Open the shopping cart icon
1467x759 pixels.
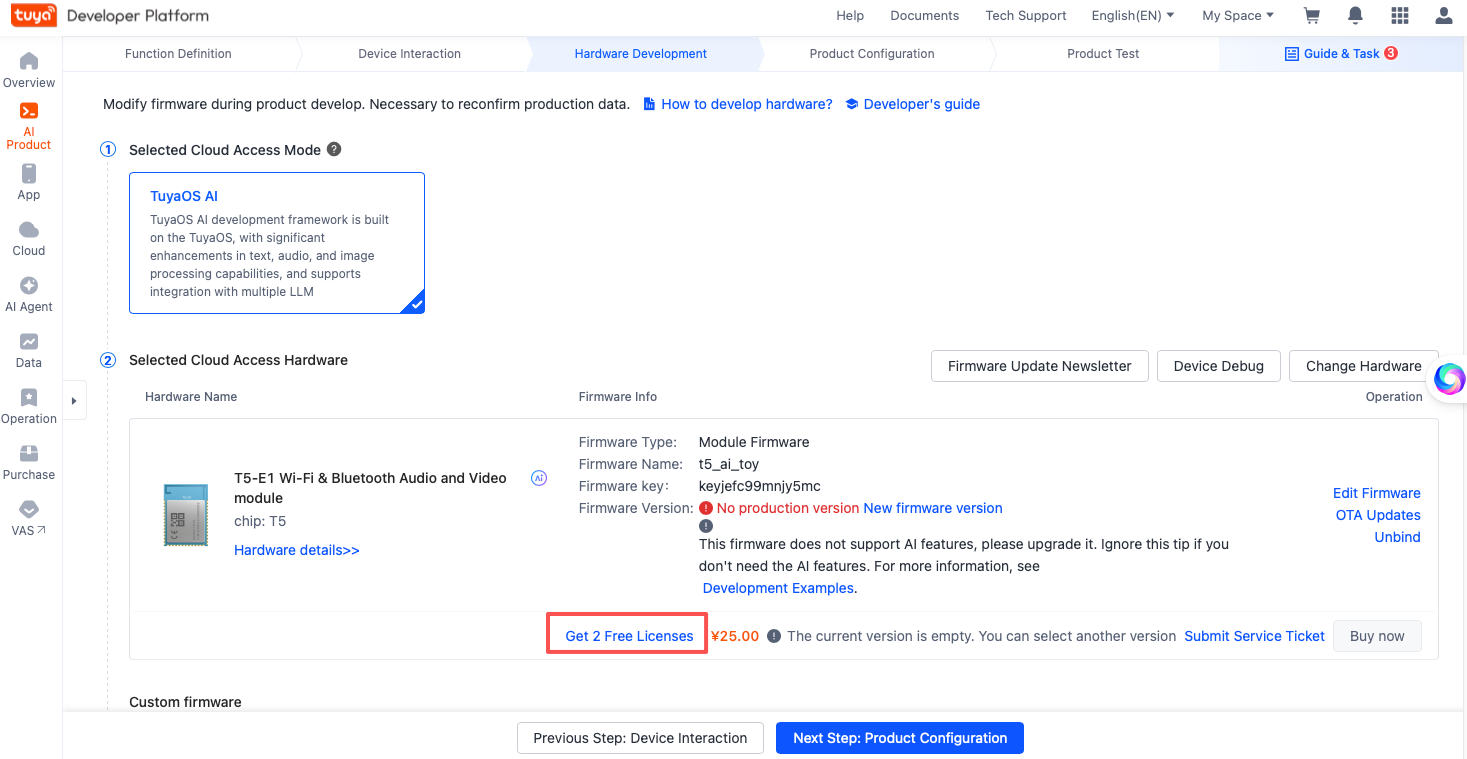1311,16
